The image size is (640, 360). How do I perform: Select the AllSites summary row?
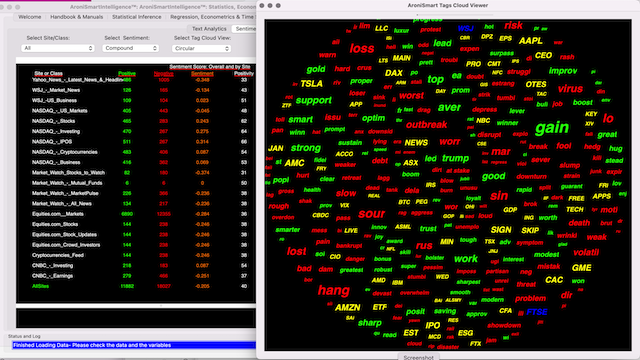click(x=136, y=286)
